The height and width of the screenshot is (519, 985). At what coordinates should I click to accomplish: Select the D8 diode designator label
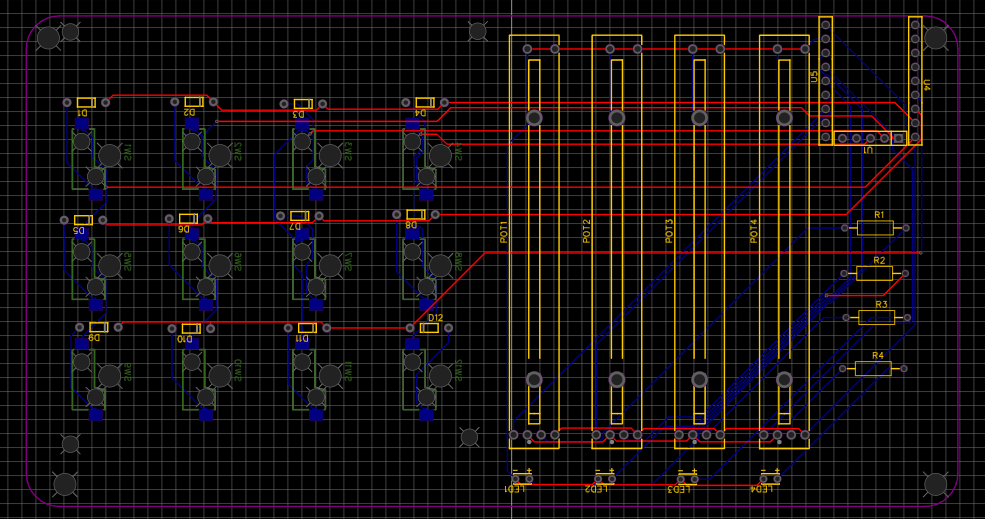point(411,224)
